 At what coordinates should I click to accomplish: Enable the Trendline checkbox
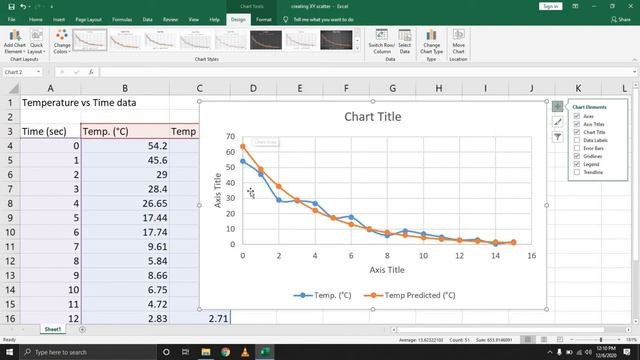[577, 172]
